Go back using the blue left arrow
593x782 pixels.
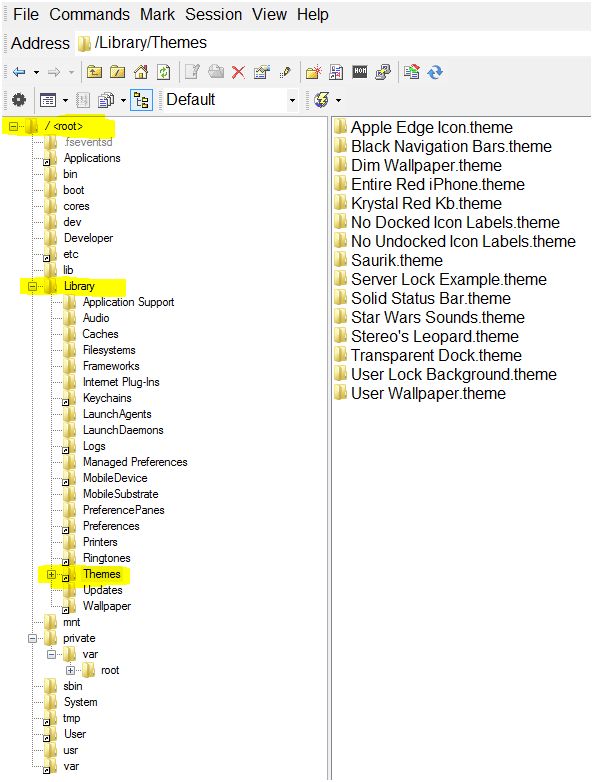[19, 72]
